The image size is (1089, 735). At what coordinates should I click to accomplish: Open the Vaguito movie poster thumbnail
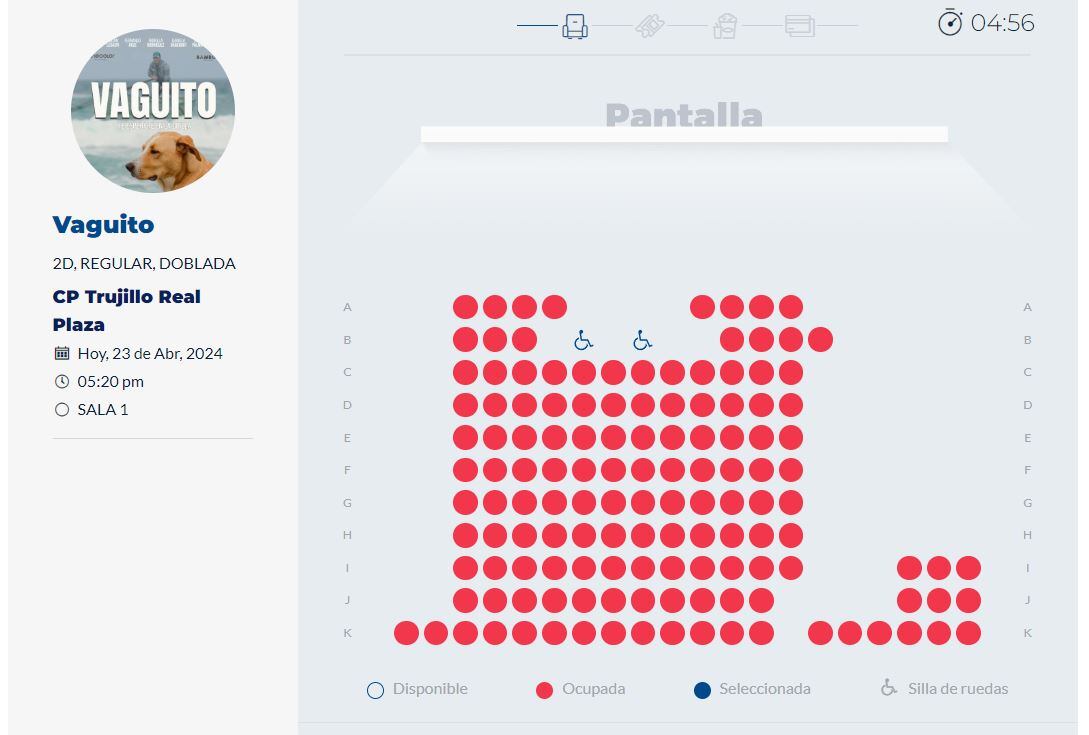[153, 110]
